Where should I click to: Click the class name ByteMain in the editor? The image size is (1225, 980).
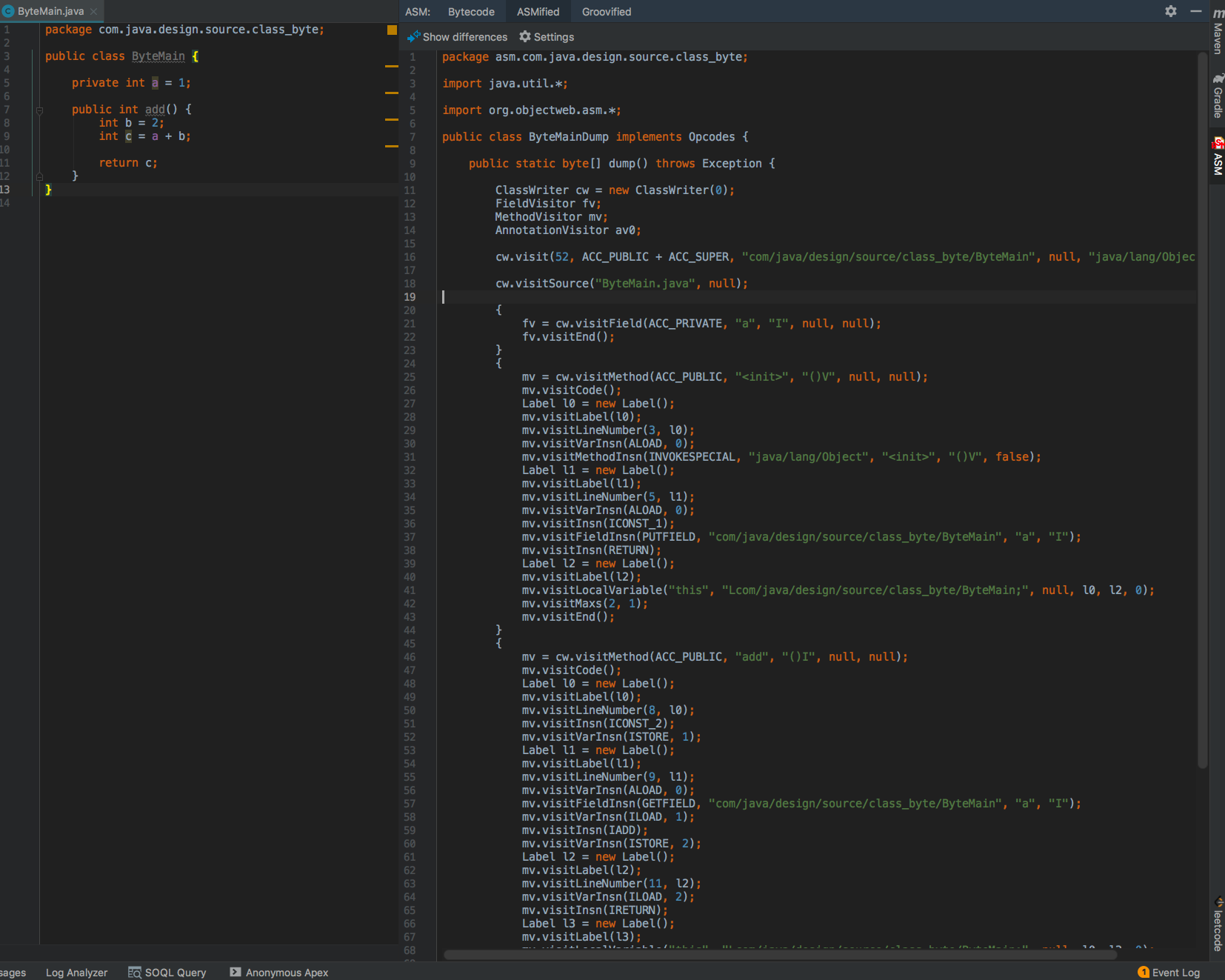[158, 56]
